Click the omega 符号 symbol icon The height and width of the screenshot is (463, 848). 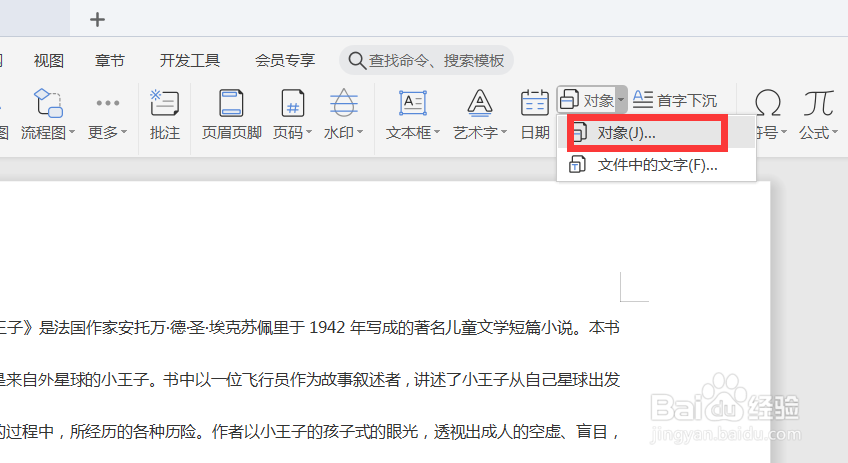[768, 103]
